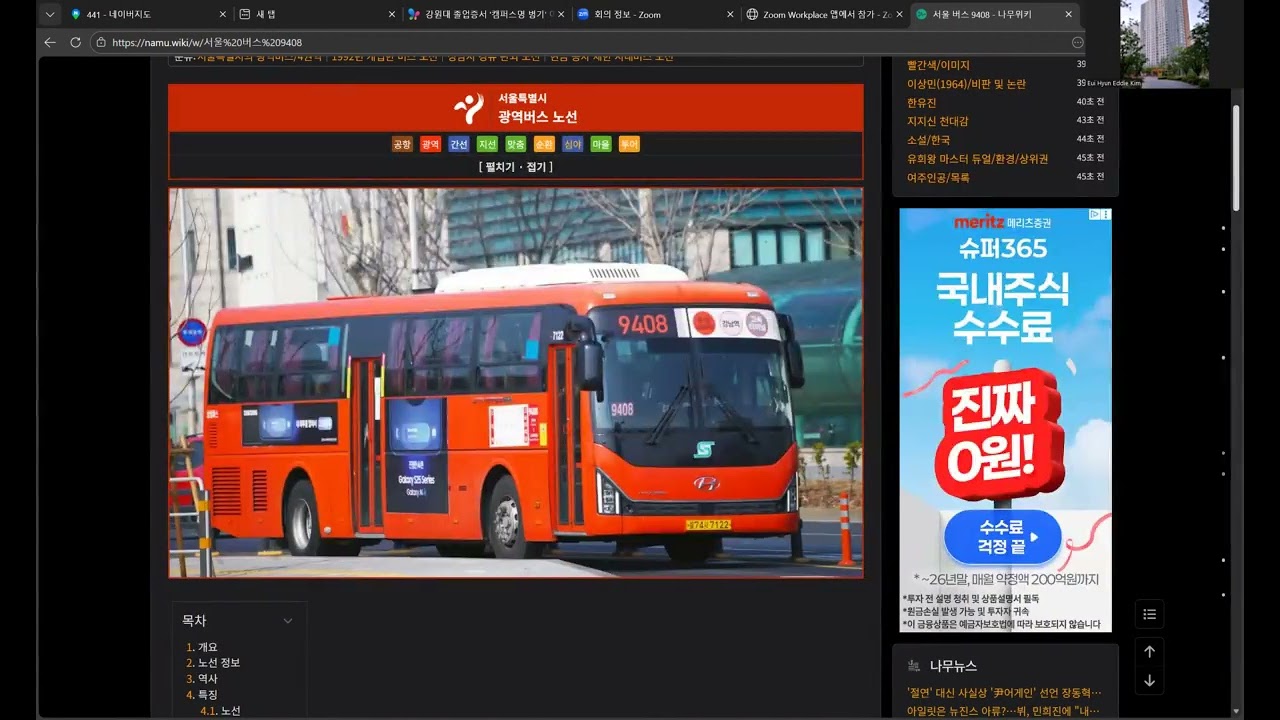Collapse the 목차 table of contents chevron
The height and width of the screenshot is (720, 1280).
pos(288,621)
